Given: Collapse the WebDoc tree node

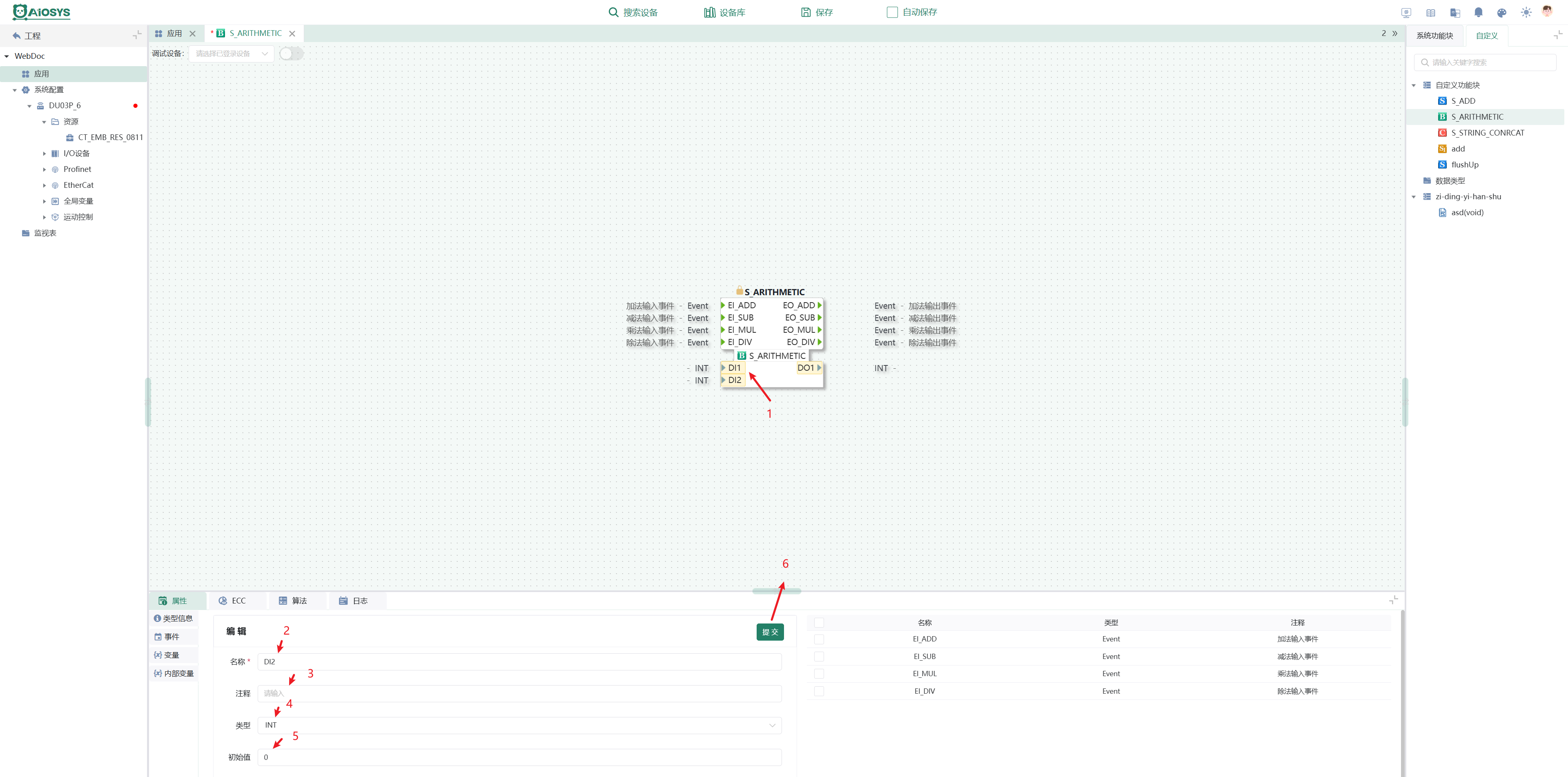Looking at the screenshot, I should pyautogui.click(x=7, y=56).
